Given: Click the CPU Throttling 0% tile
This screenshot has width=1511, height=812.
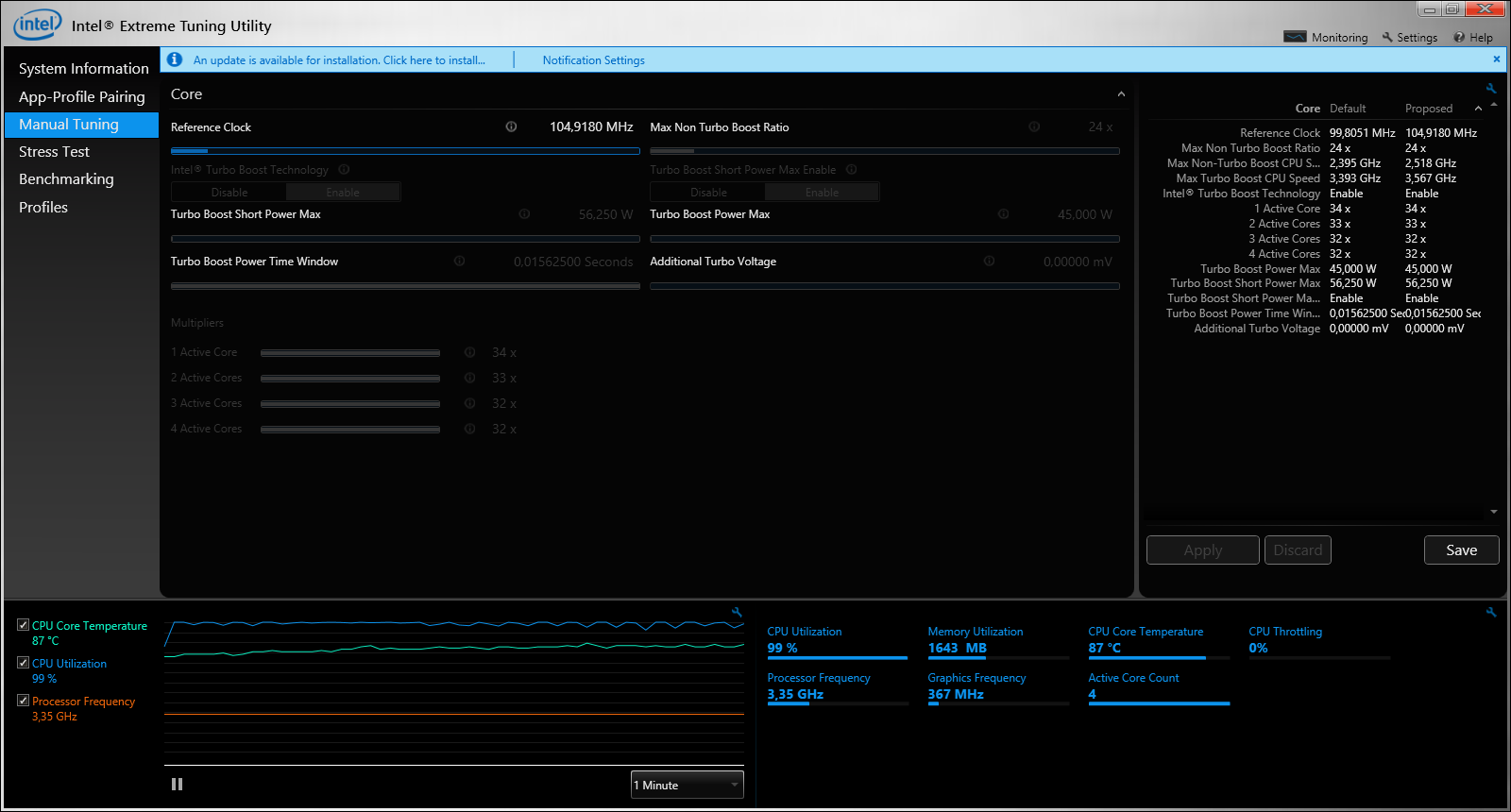Looking at the screenshot, I should (1318, 641).
